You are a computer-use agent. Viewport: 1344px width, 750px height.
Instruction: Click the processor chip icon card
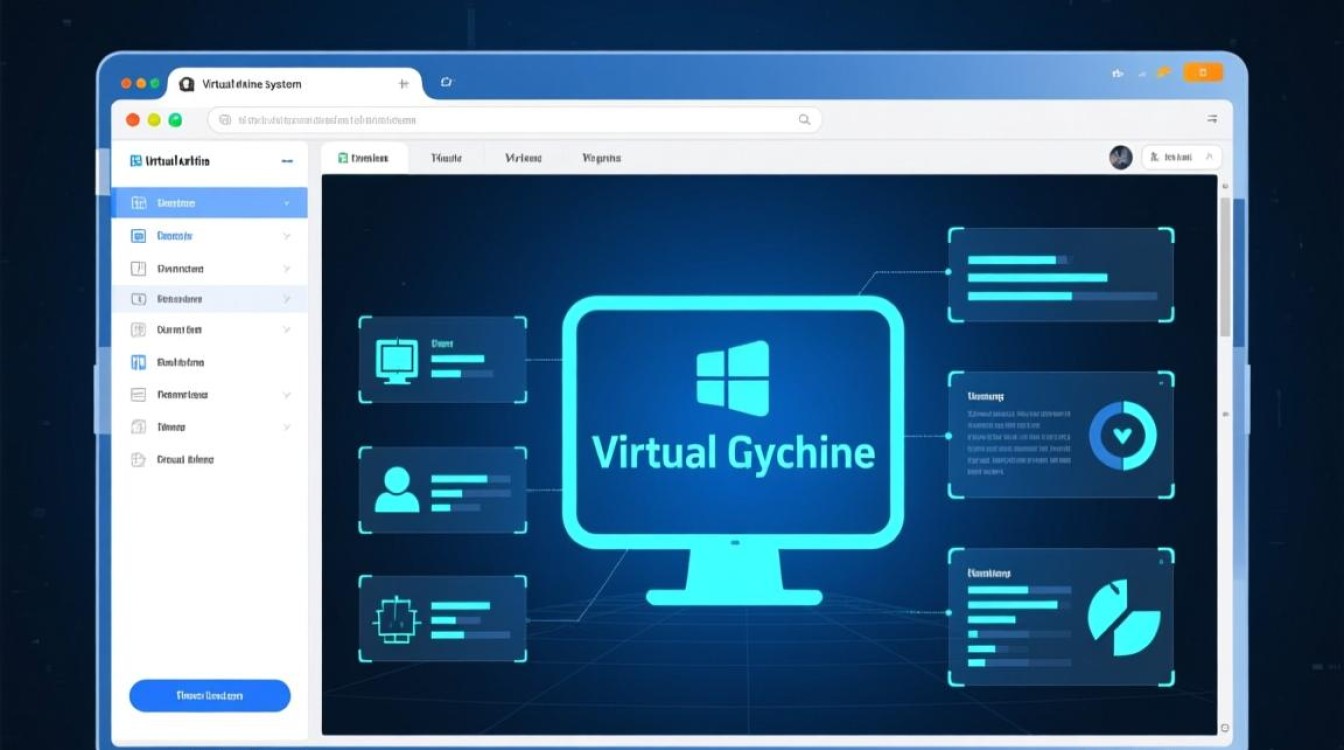(442, 617)
